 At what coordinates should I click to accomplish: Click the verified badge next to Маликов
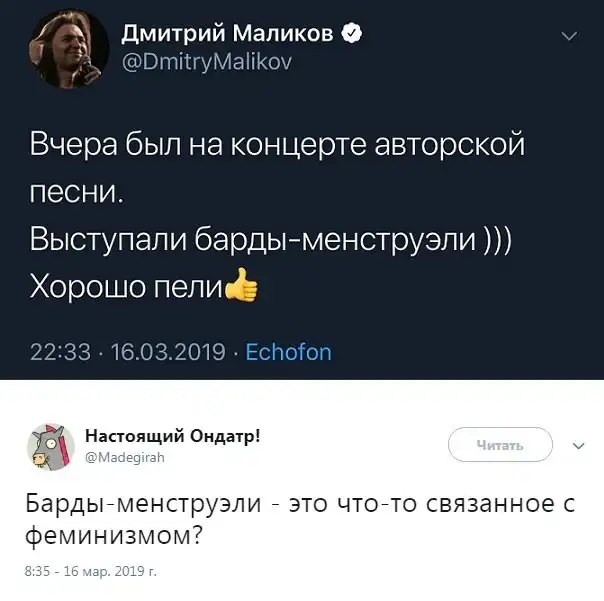pos(351,35)
